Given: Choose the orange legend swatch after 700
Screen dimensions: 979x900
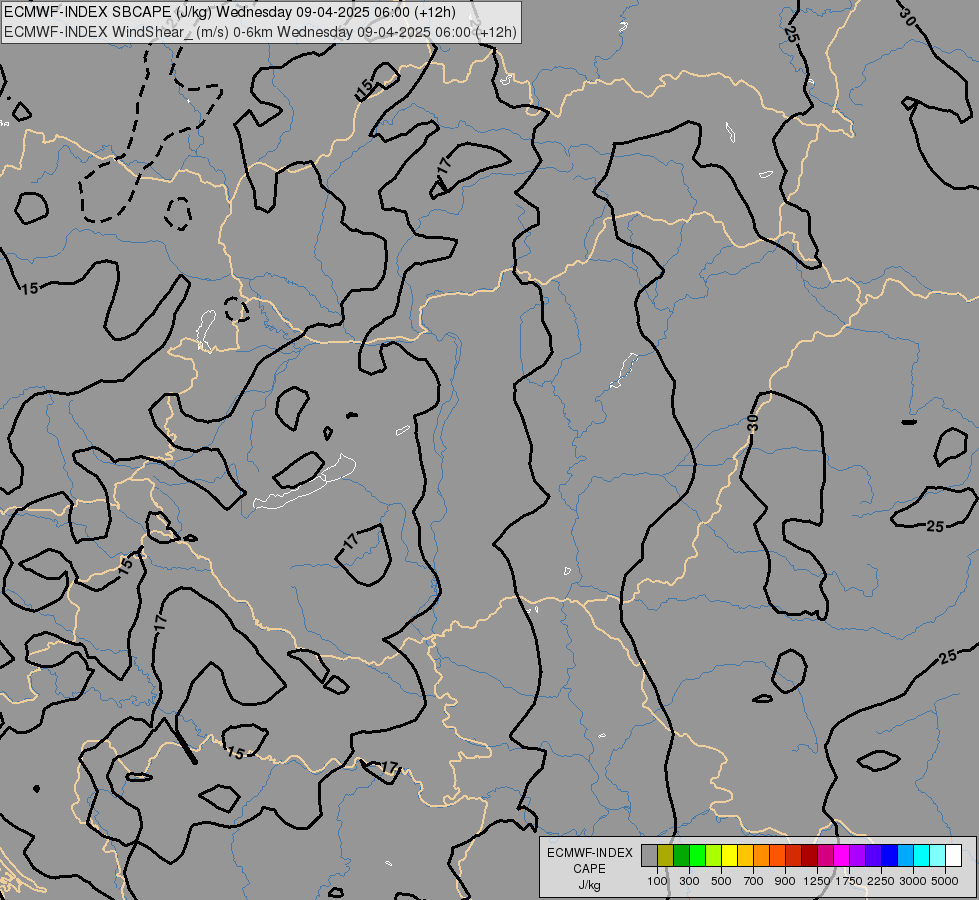Looking at the screenshot, I should coord(762,855).
